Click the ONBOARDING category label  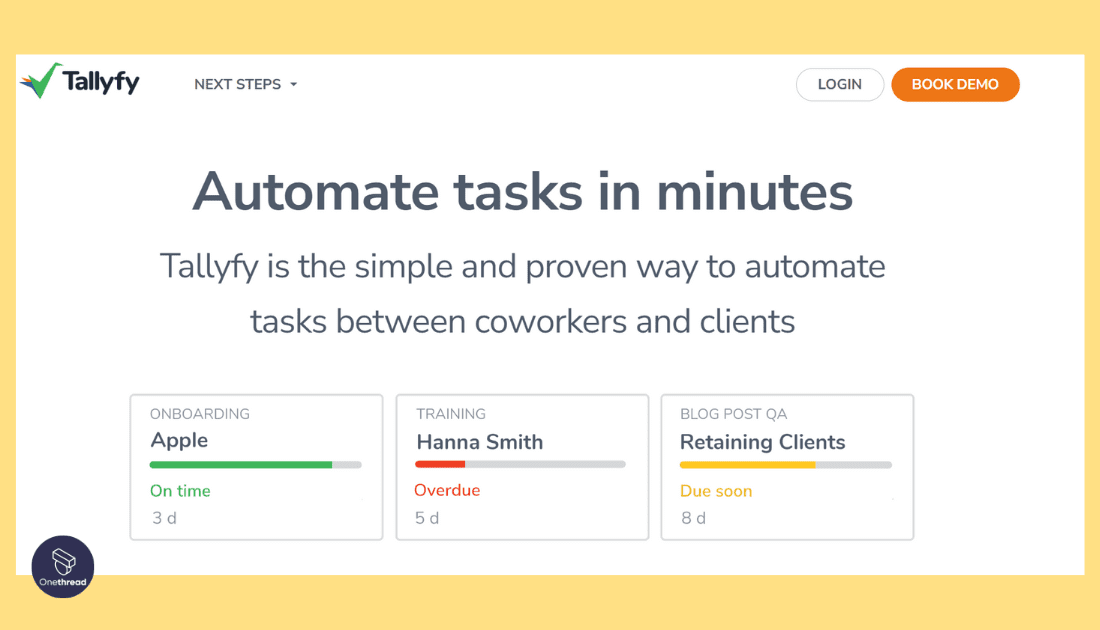tap(198, 413)
